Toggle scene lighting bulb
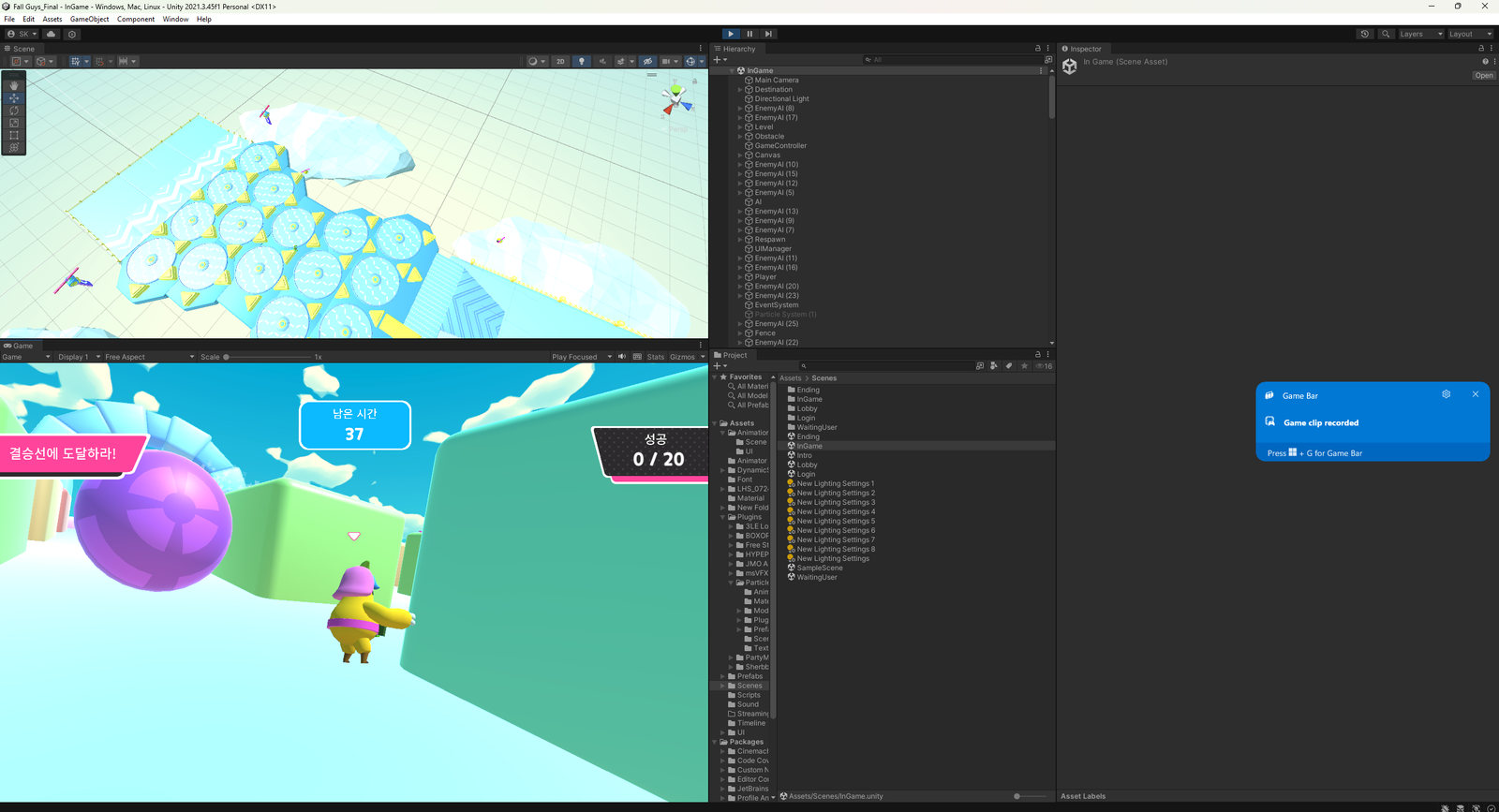Screen dimensions: 1499x812 pos(582,61)
